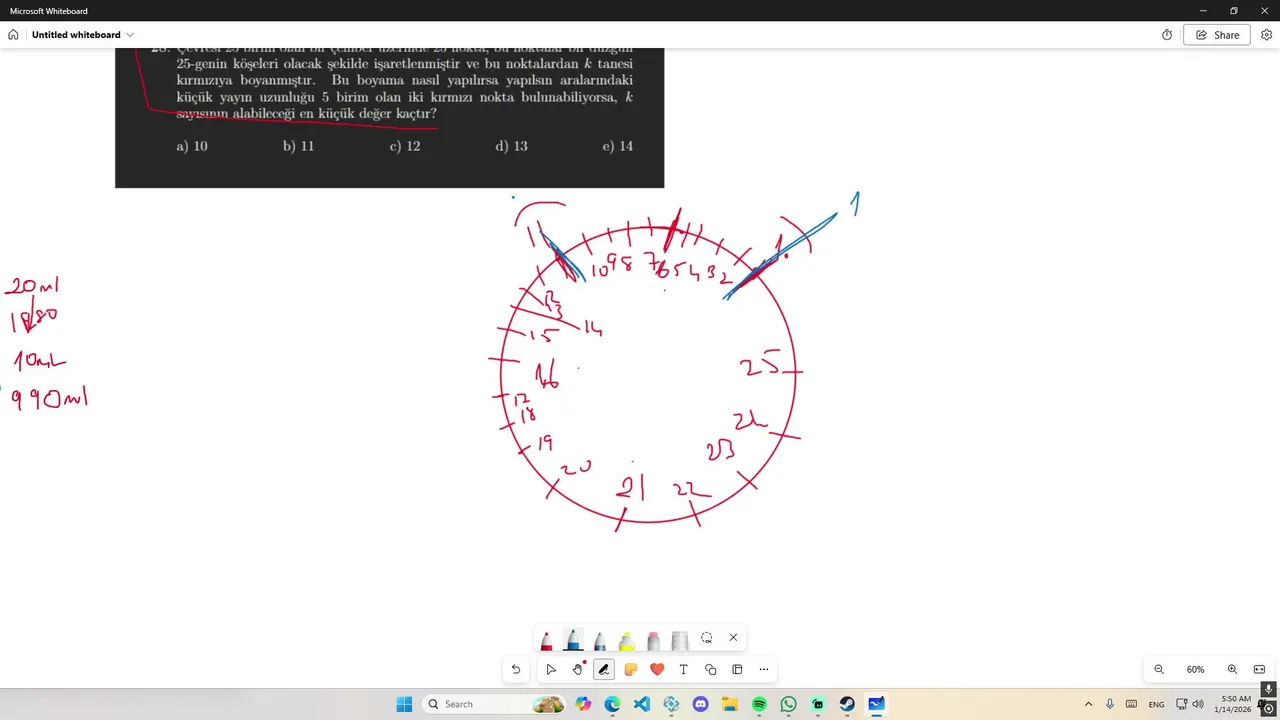Screen dimensions: 1280x720
Task: Switch to the Select pointer tool
Action: pos(550,670)
